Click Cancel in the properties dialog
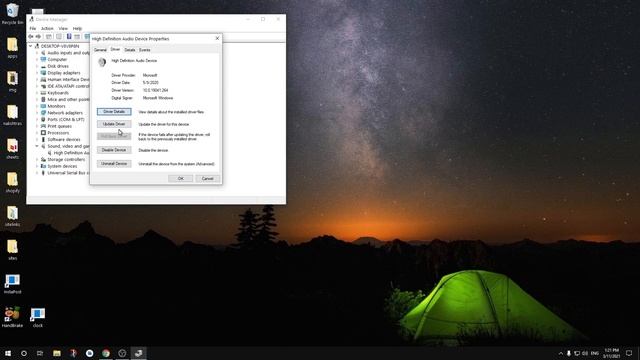The height and width of the screenshot is (360, 640). pos(207,178)
